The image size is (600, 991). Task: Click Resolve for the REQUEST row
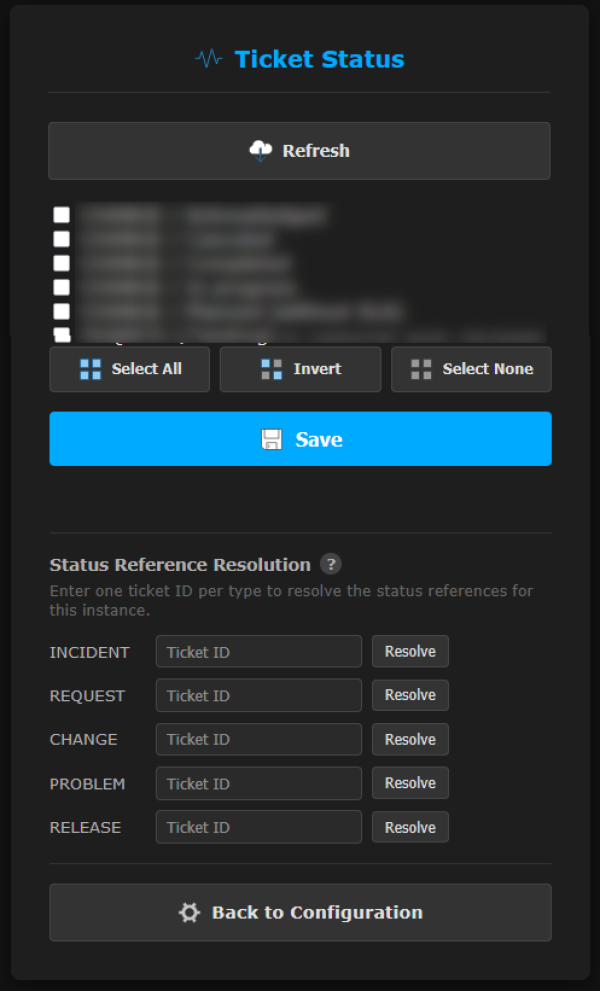410,695
